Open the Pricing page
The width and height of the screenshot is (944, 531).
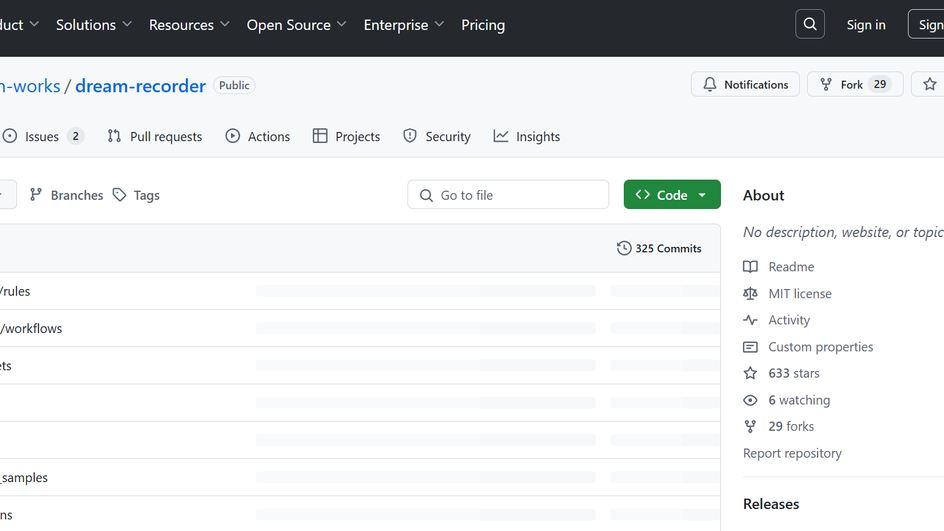click(x=483, y=25)
